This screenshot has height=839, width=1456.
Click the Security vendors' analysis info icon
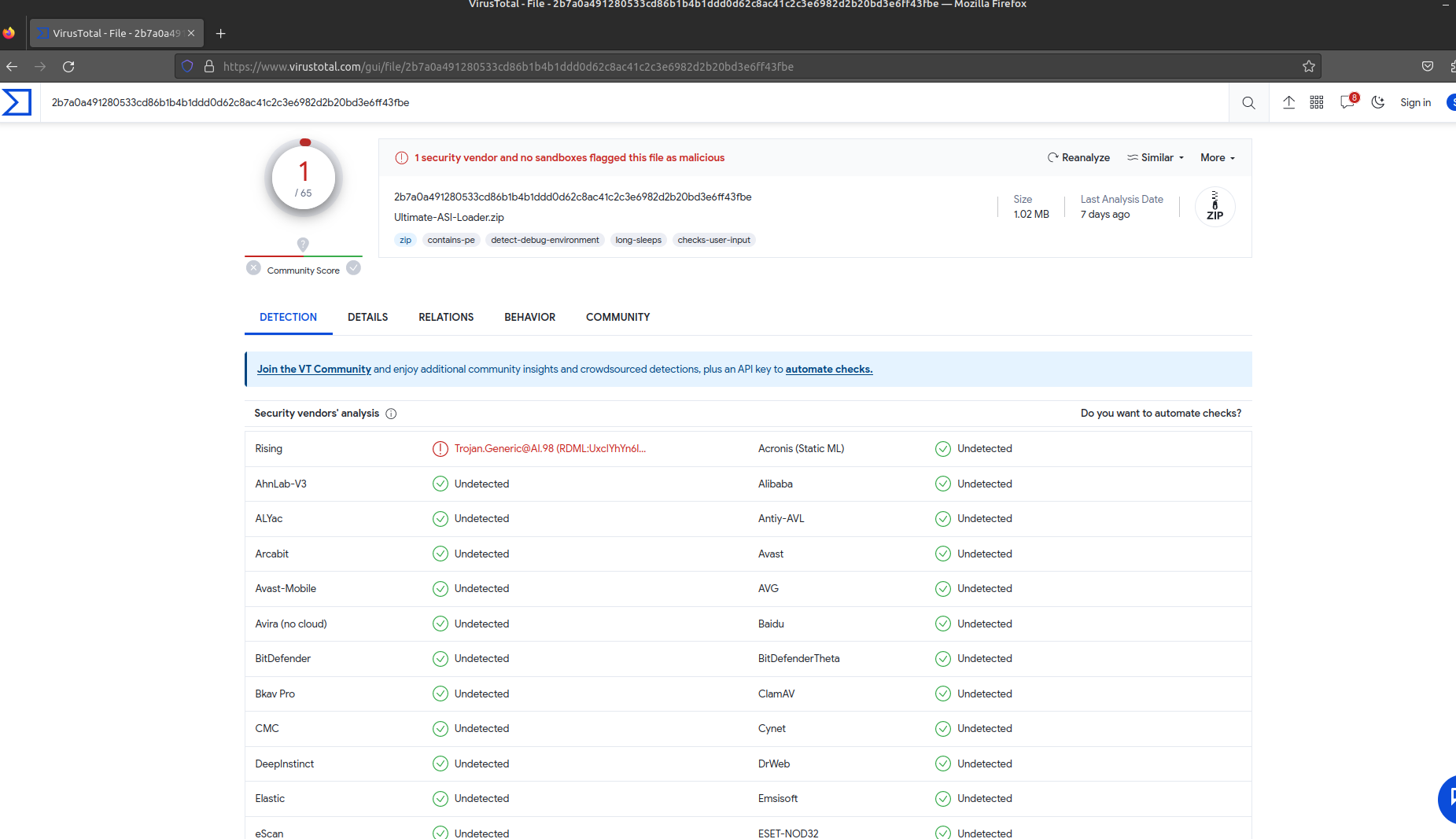pos(391,414)
